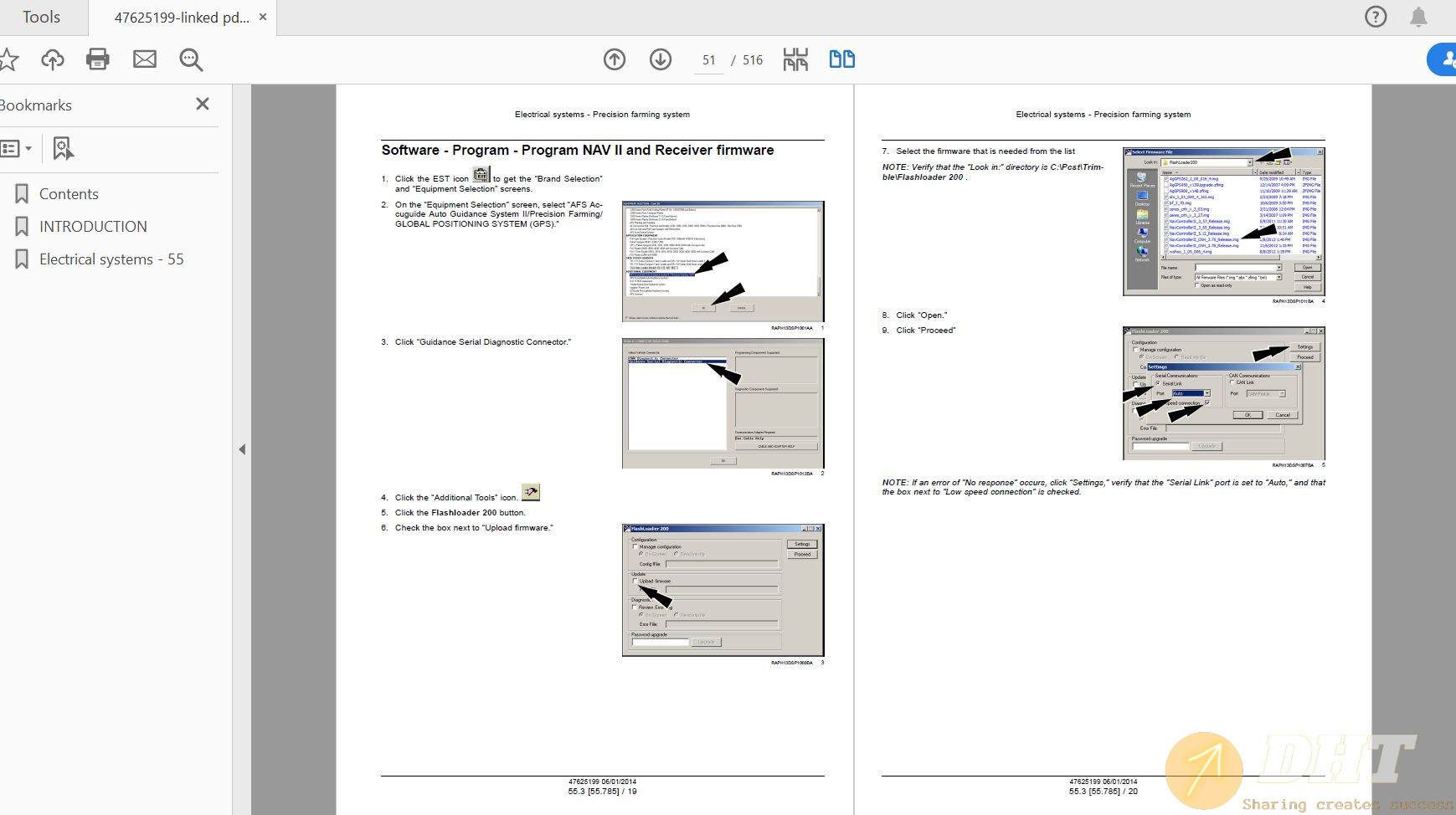Close the Bookmarks panel
Viewport: 1456px width, 815px height.
[203, 104]
